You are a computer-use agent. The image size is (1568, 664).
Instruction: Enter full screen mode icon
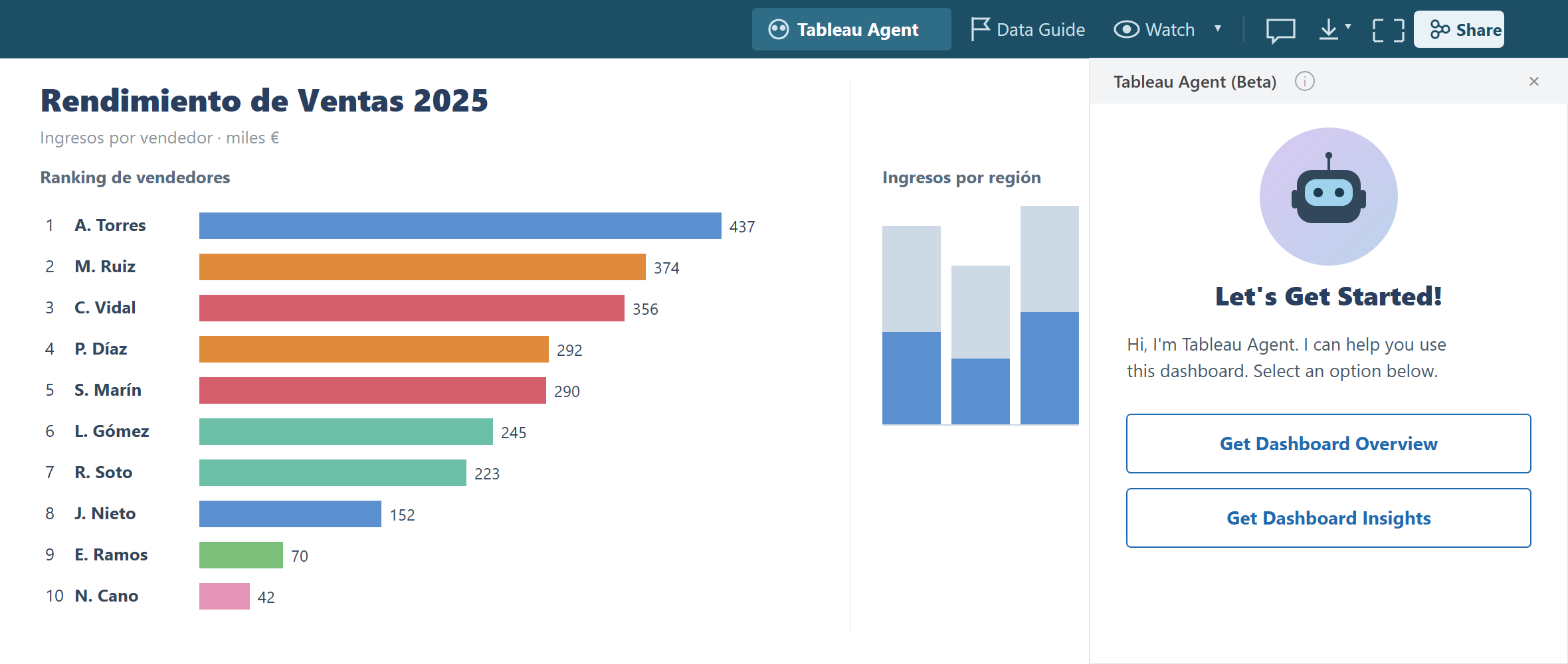click(x=1389, y=31)
